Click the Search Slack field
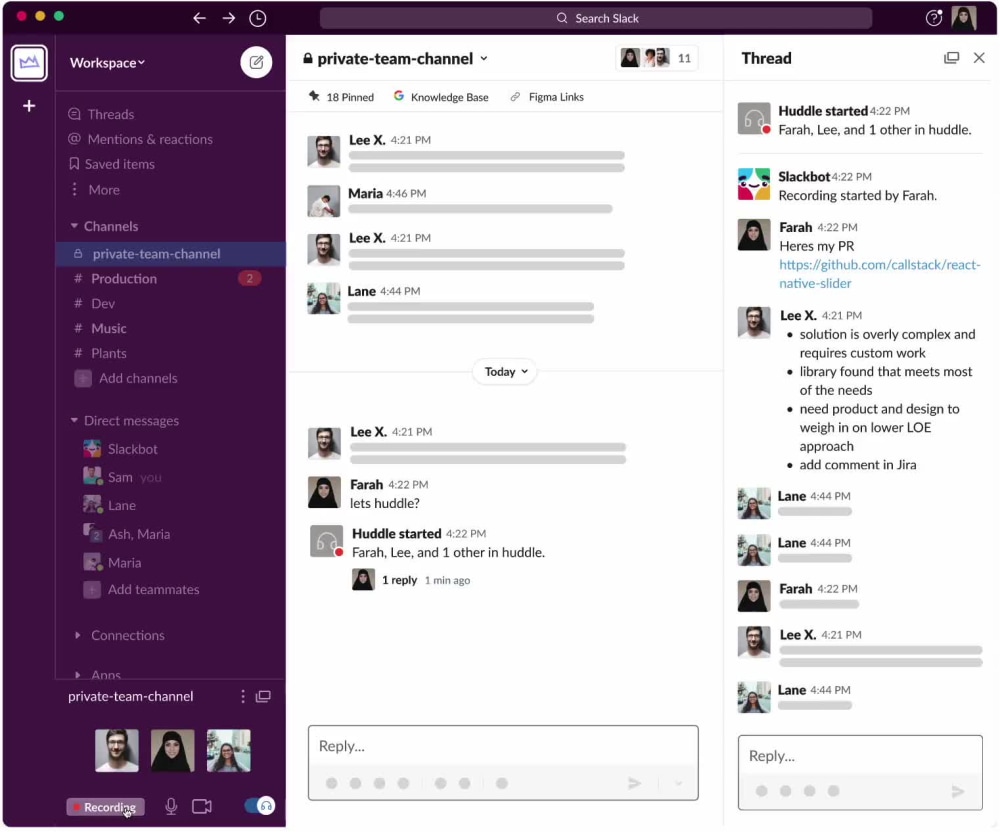The width and height of the screenshot is (1000, 832). [596, 18]
